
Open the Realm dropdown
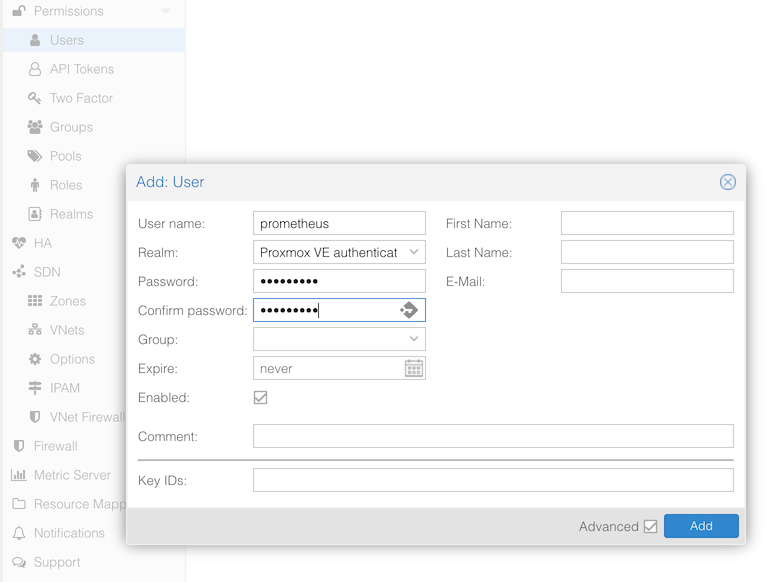(414, 252)
